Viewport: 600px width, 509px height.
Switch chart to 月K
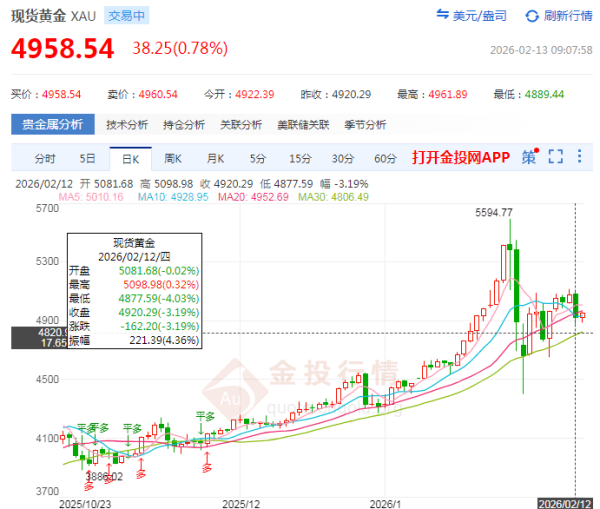pyautogui.click(x=215, y=158)
